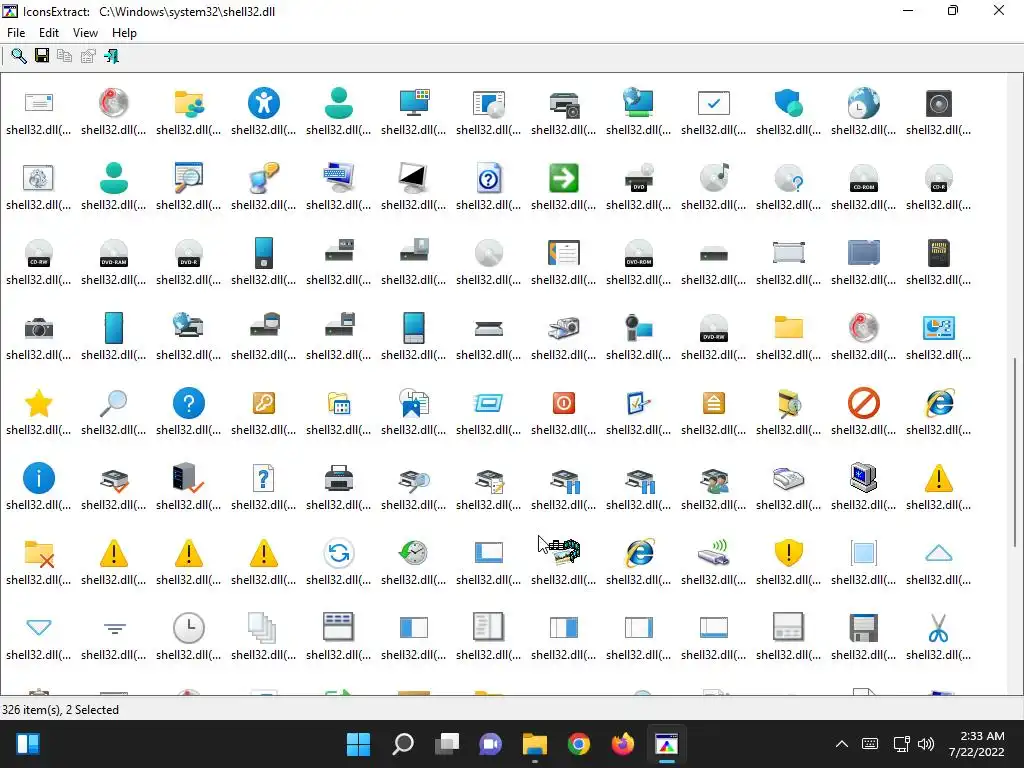Select the black SD memory card icon
Image resolution: width=1024 pixels, height=768 pixels.
[x=938, y=253]
